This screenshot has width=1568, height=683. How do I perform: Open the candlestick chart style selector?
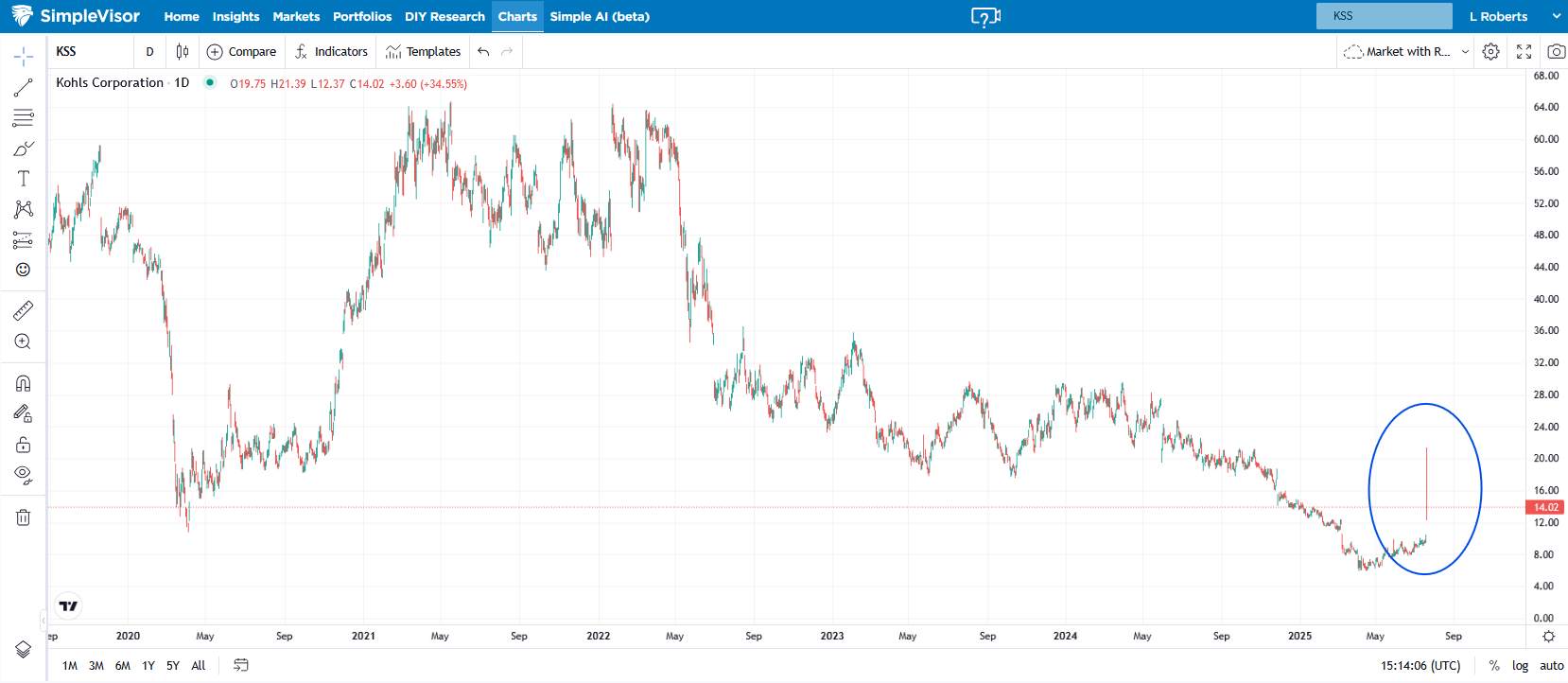pyautogui.click(x=183, y=52)
